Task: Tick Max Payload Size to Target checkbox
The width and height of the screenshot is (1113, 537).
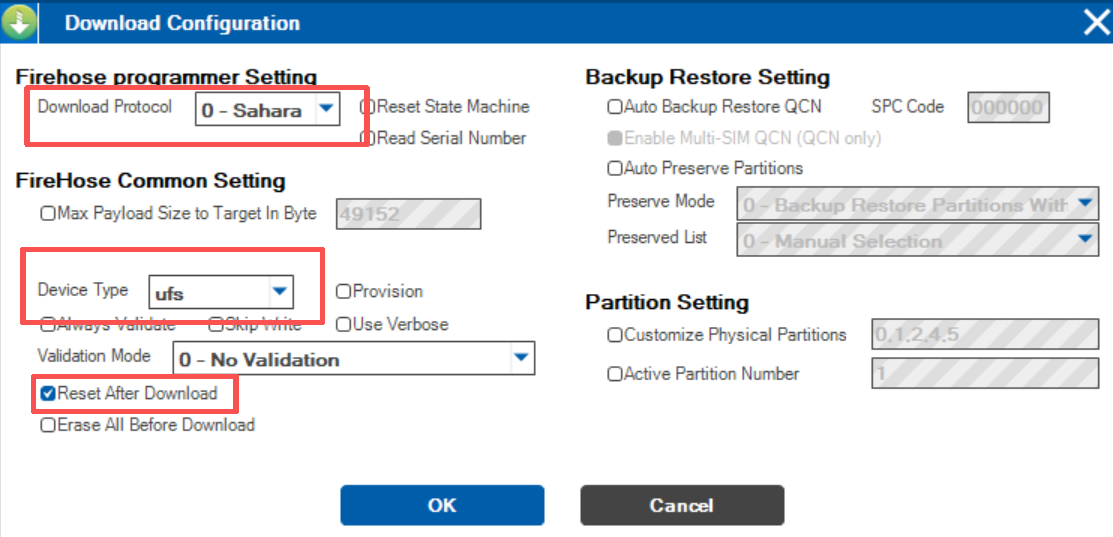Action: [x=48, y=214]
